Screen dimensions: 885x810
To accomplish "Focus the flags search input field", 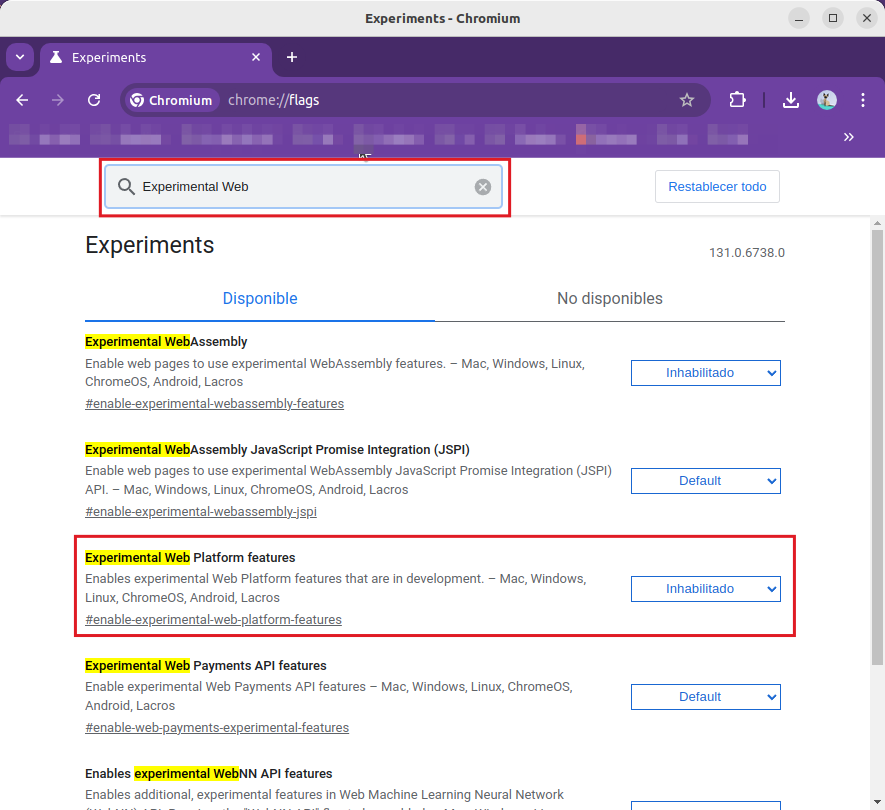I will click(x=304, y=187).
